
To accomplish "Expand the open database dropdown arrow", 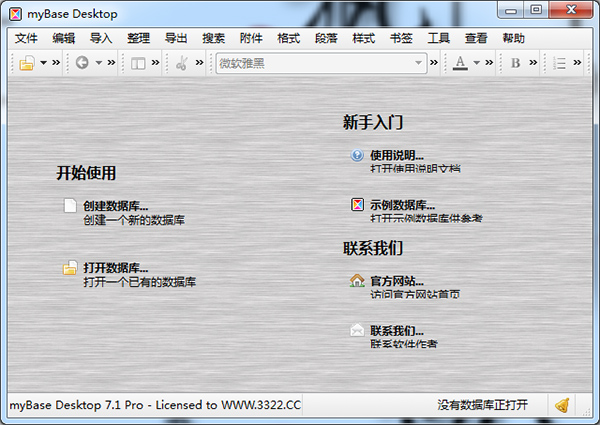I will [x=44, y=63].
